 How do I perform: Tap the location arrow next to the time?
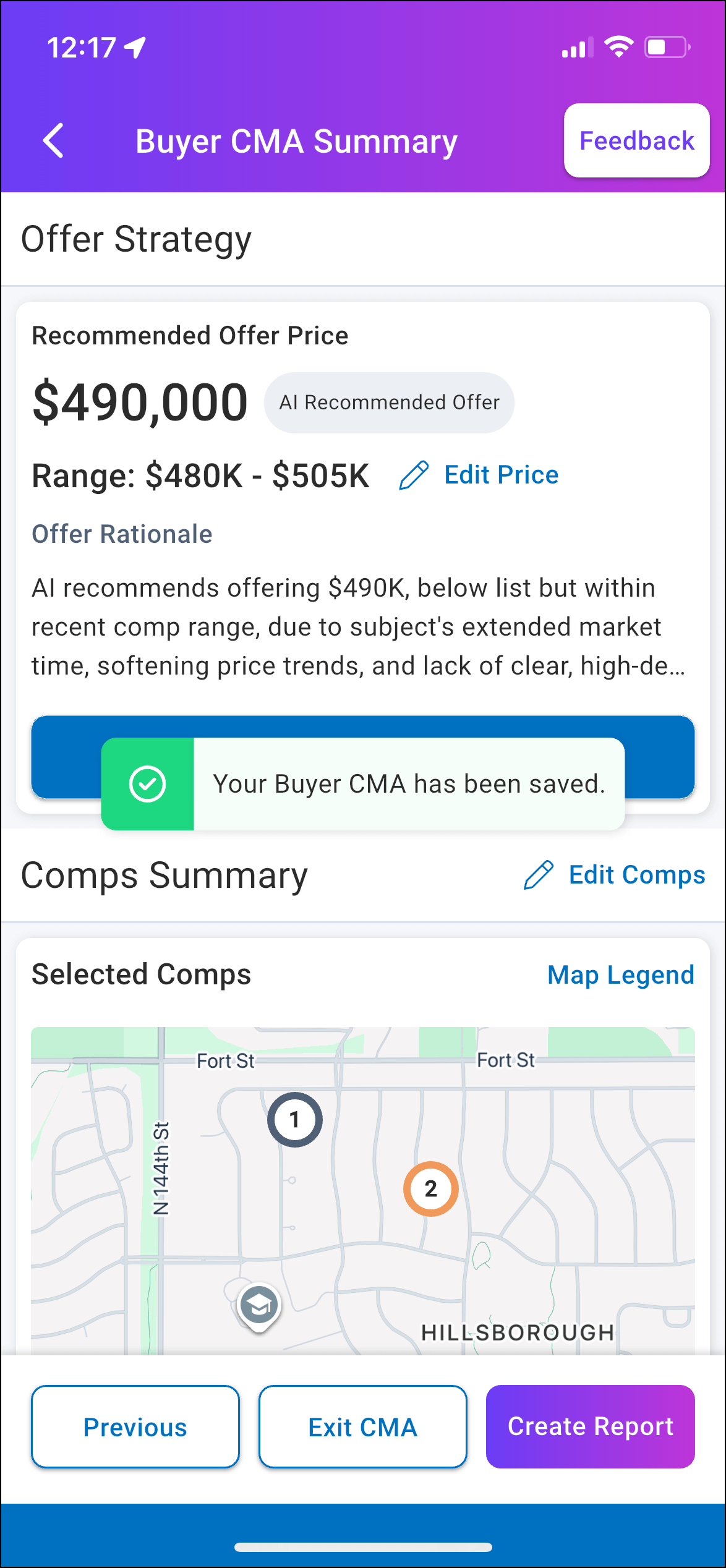pyautogui.click(x=135, y=47)
